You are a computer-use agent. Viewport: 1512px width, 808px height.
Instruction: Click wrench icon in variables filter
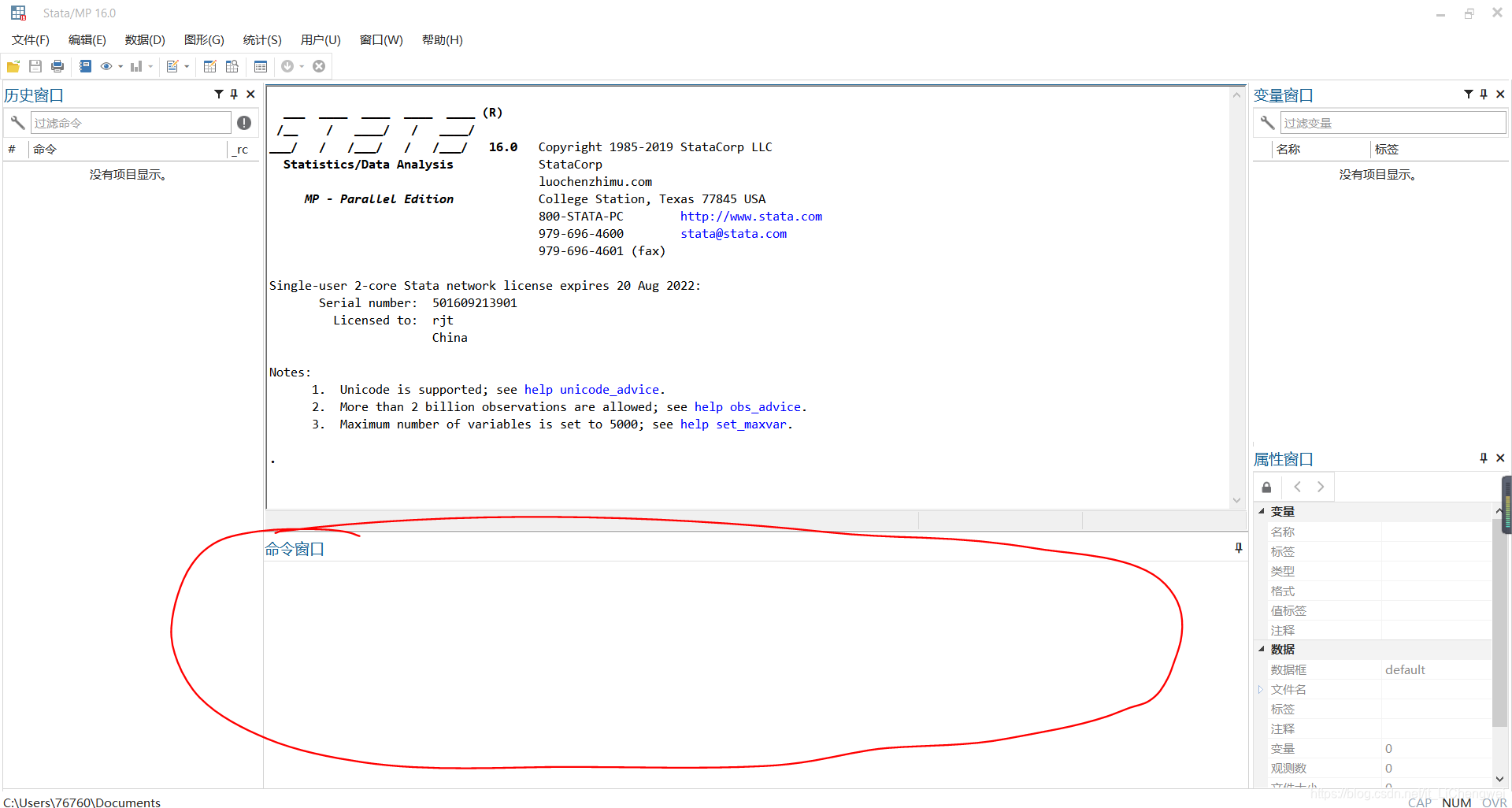1267,122
